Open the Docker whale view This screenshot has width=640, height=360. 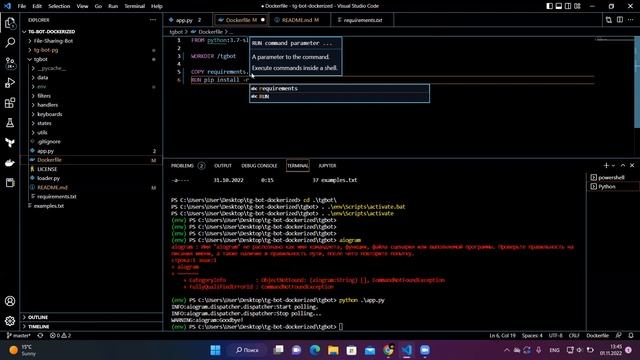pyautogui.click(x=10, y=163)
